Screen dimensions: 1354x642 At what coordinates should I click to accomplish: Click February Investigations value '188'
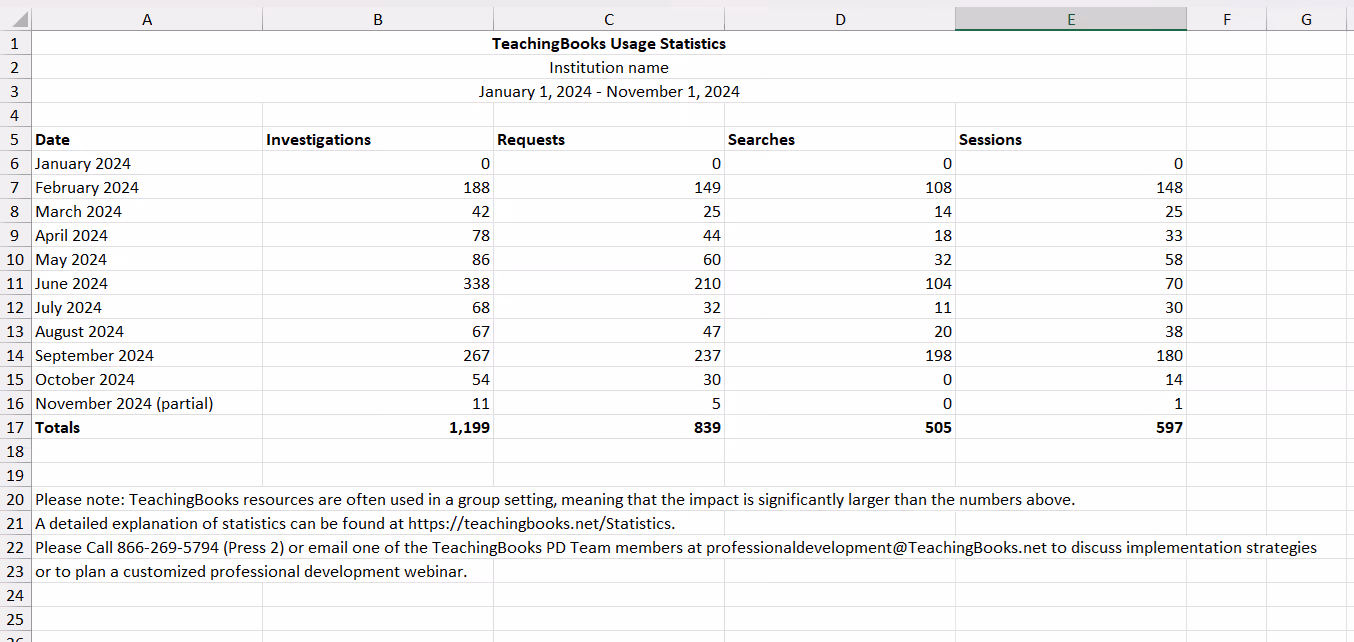[378, 188]
